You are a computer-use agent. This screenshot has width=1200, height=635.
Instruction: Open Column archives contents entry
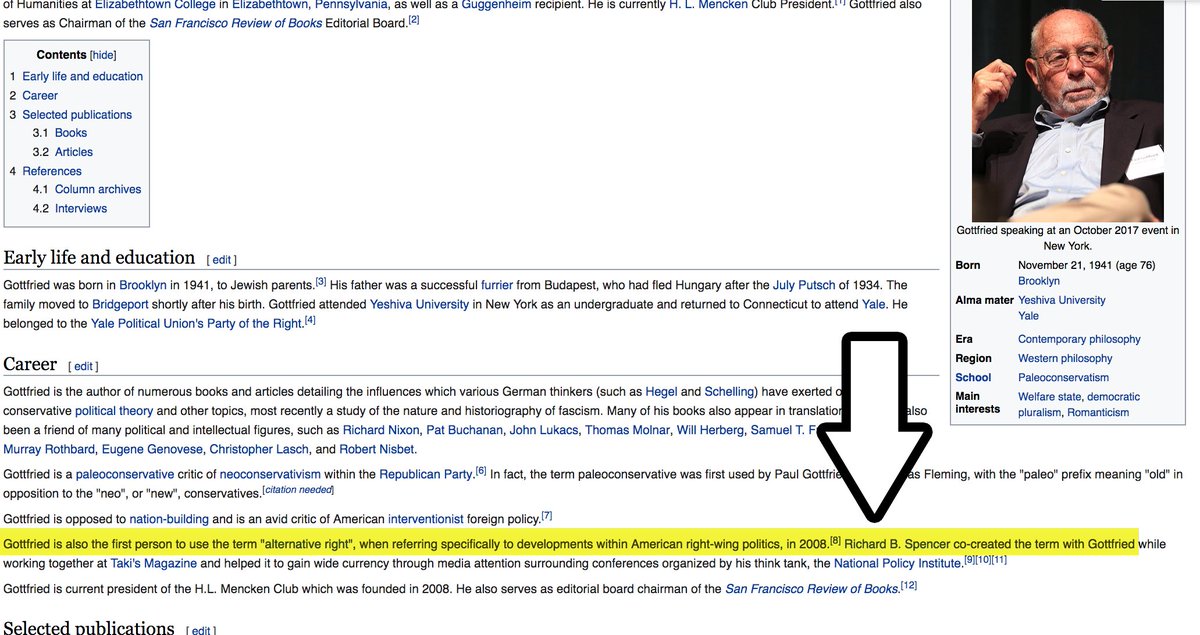tap(98, 189)
